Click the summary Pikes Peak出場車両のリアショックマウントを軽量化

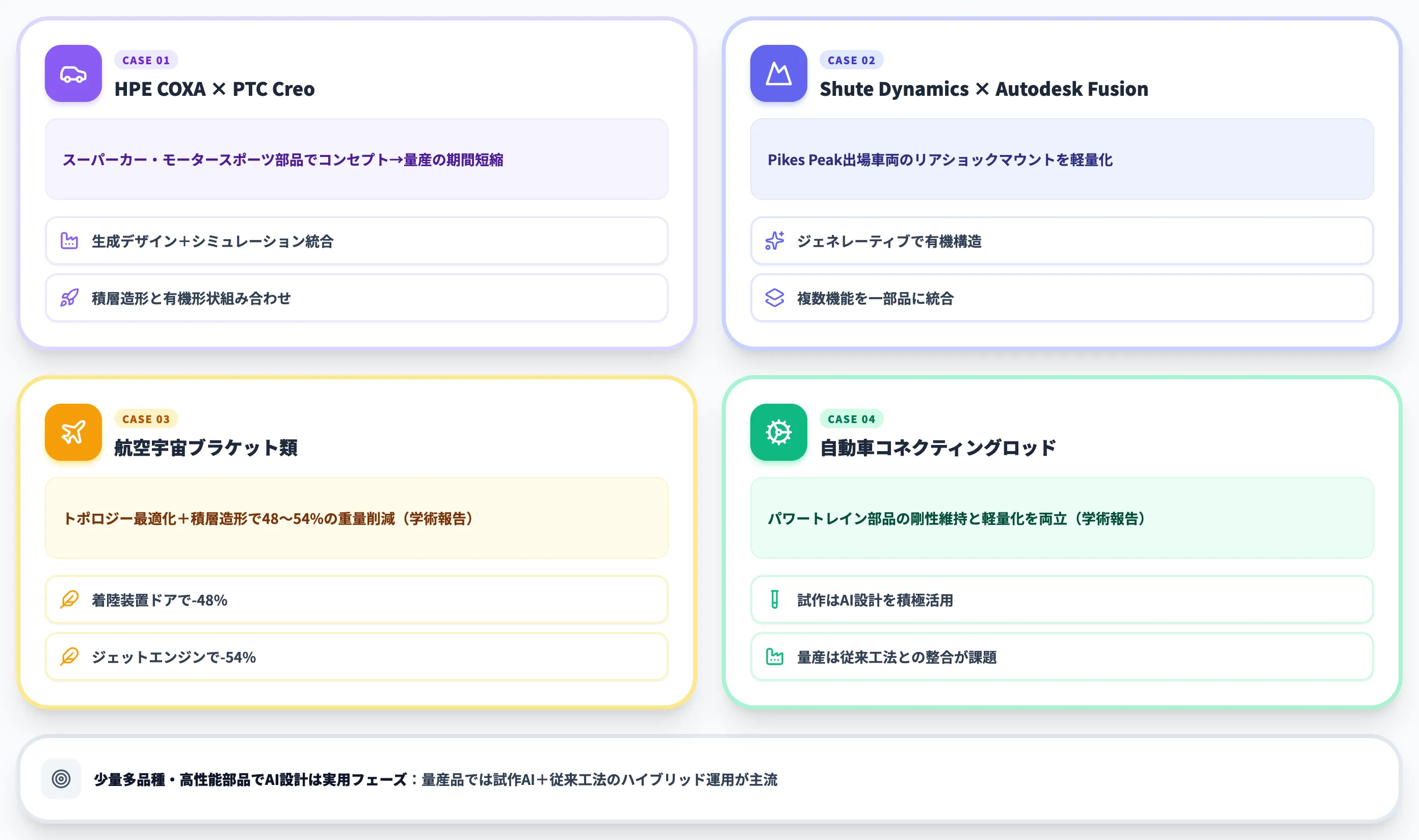(940, 160)
